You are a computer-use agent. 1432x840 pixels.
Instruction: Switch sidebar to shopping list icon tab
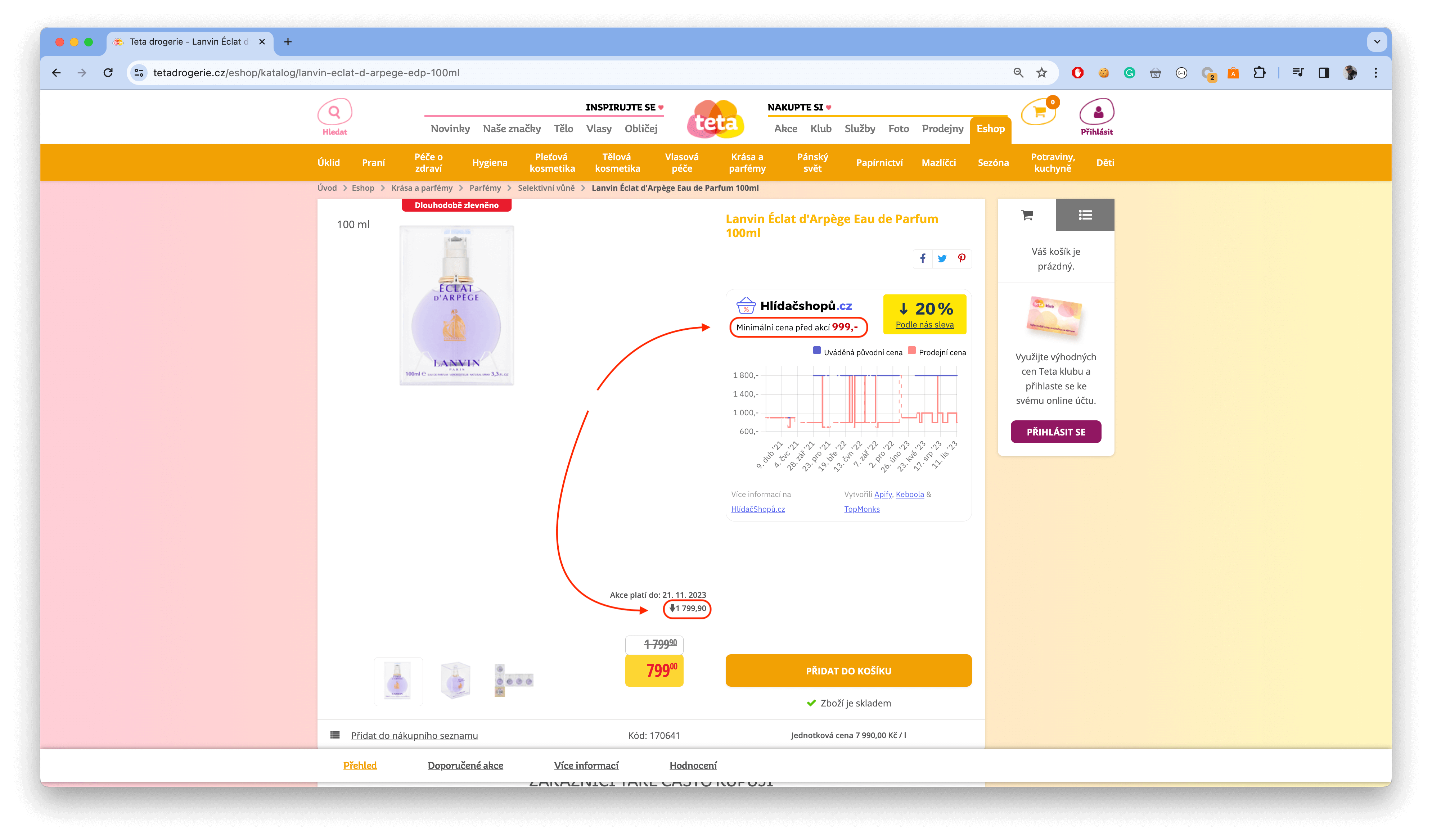1085,215
